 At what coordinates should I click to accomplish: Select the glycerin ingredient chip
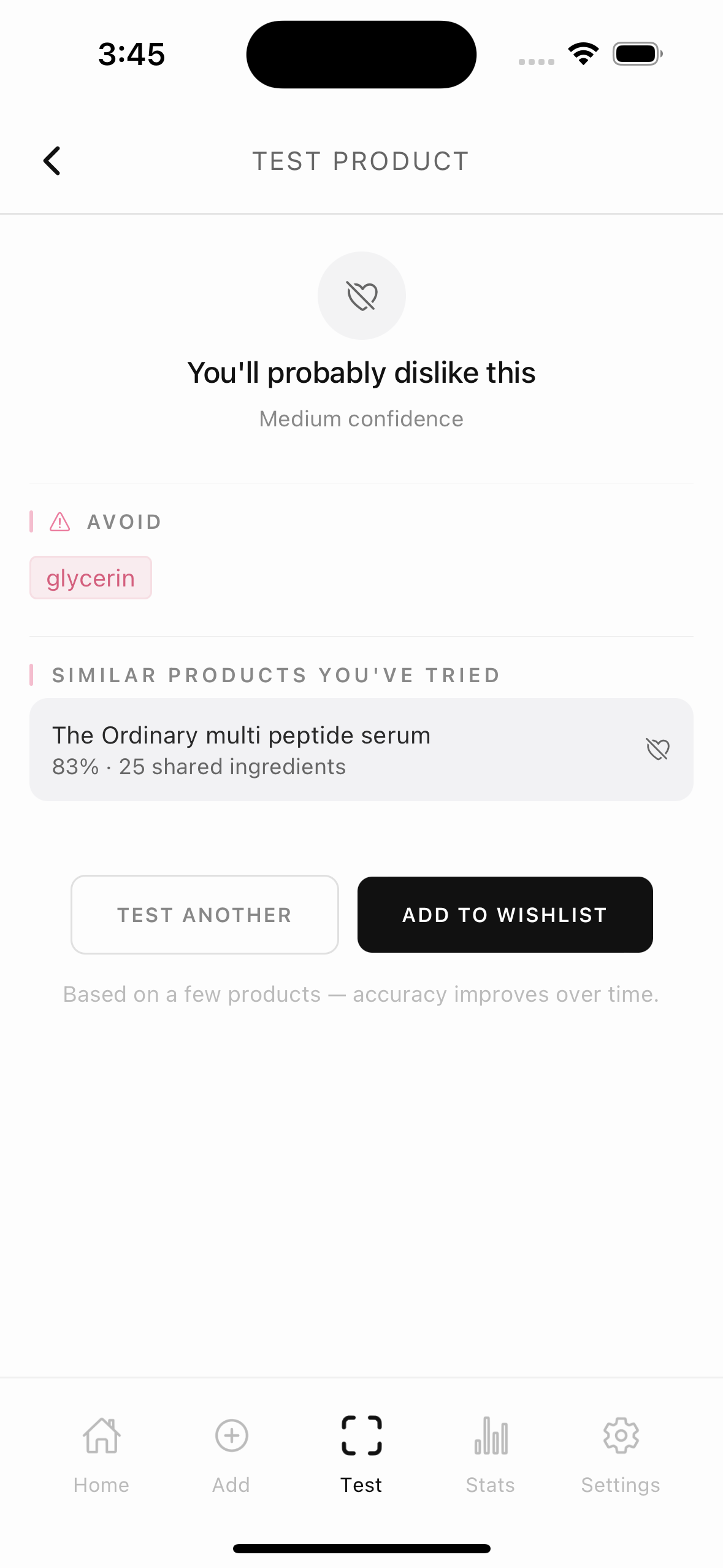coord(91,578)
